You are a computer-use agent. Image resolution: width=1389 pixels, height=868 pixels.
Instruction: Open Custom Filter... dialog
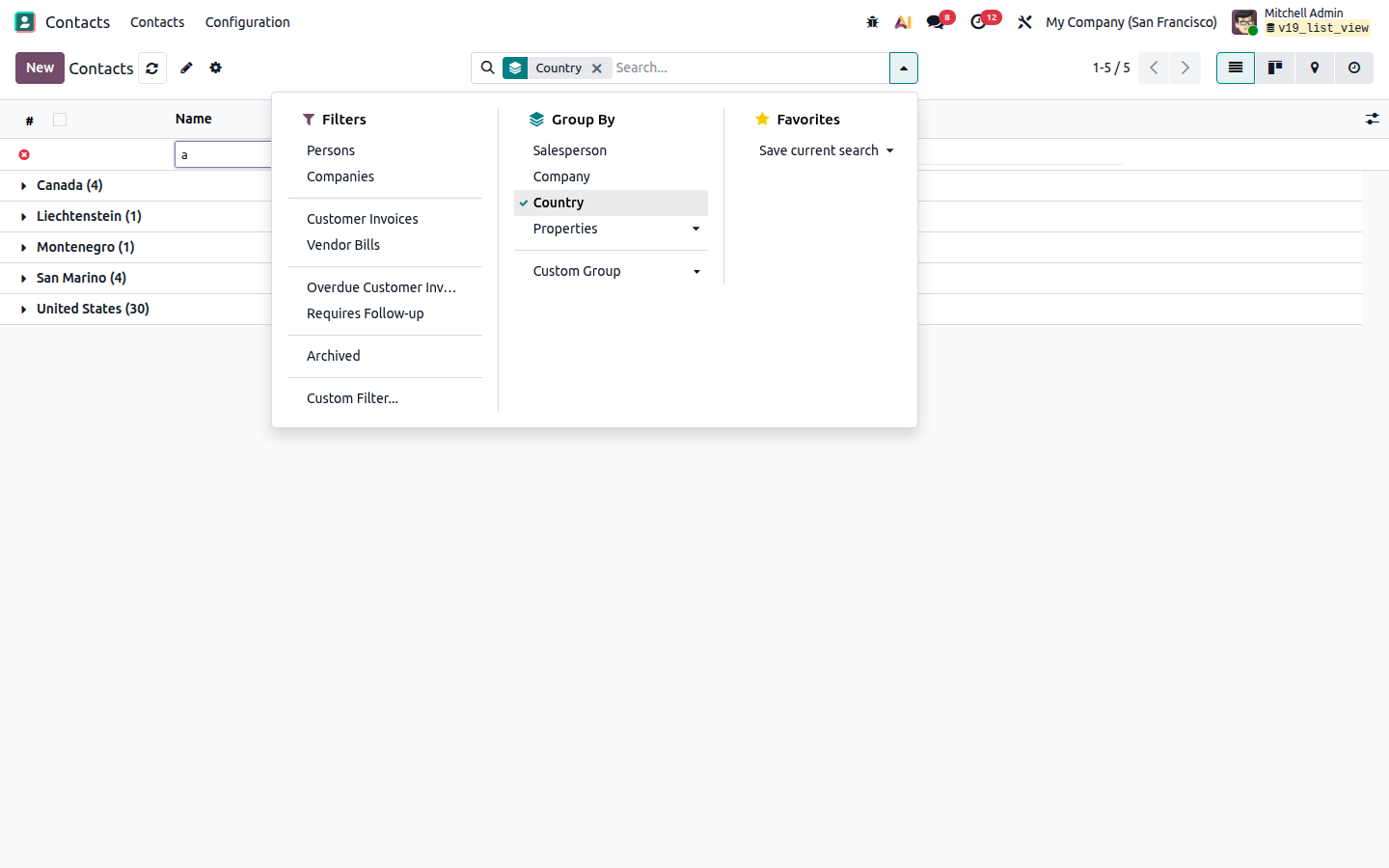point(384,398)
